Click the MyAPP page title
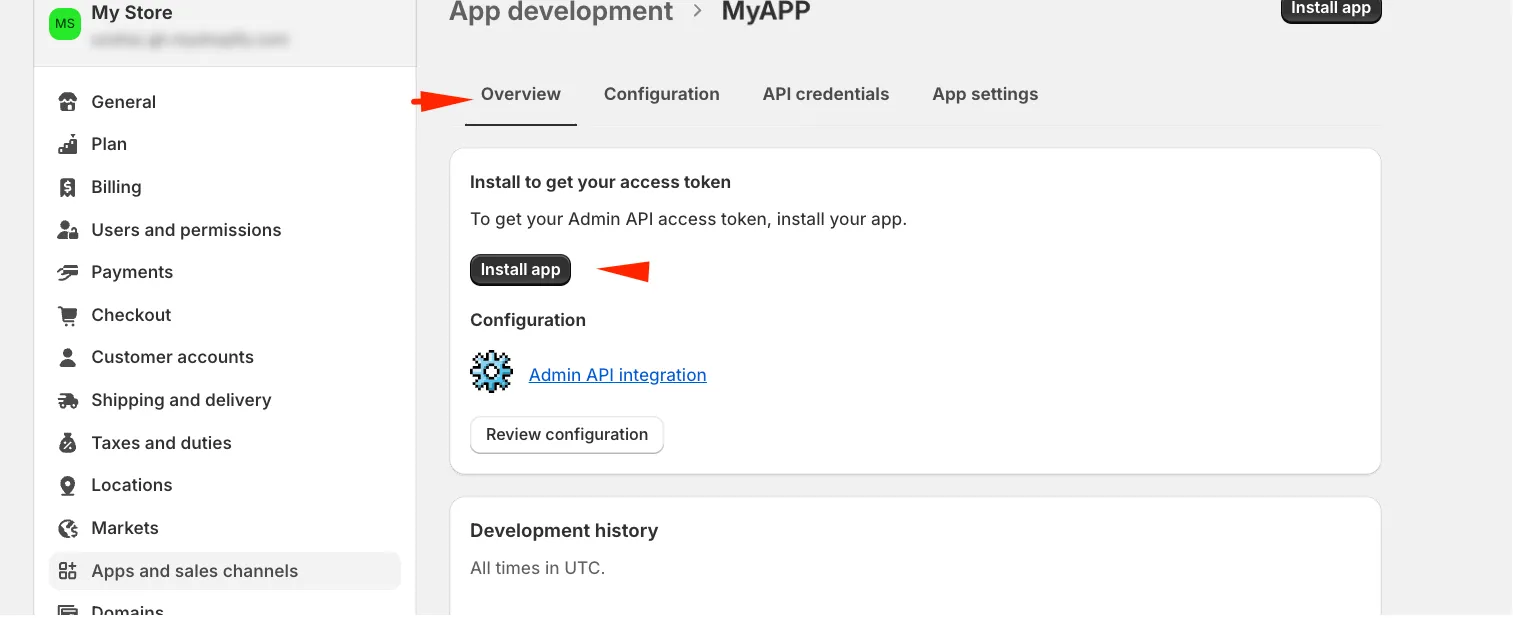Screen dimensions: 1513x618 point(766,12)
